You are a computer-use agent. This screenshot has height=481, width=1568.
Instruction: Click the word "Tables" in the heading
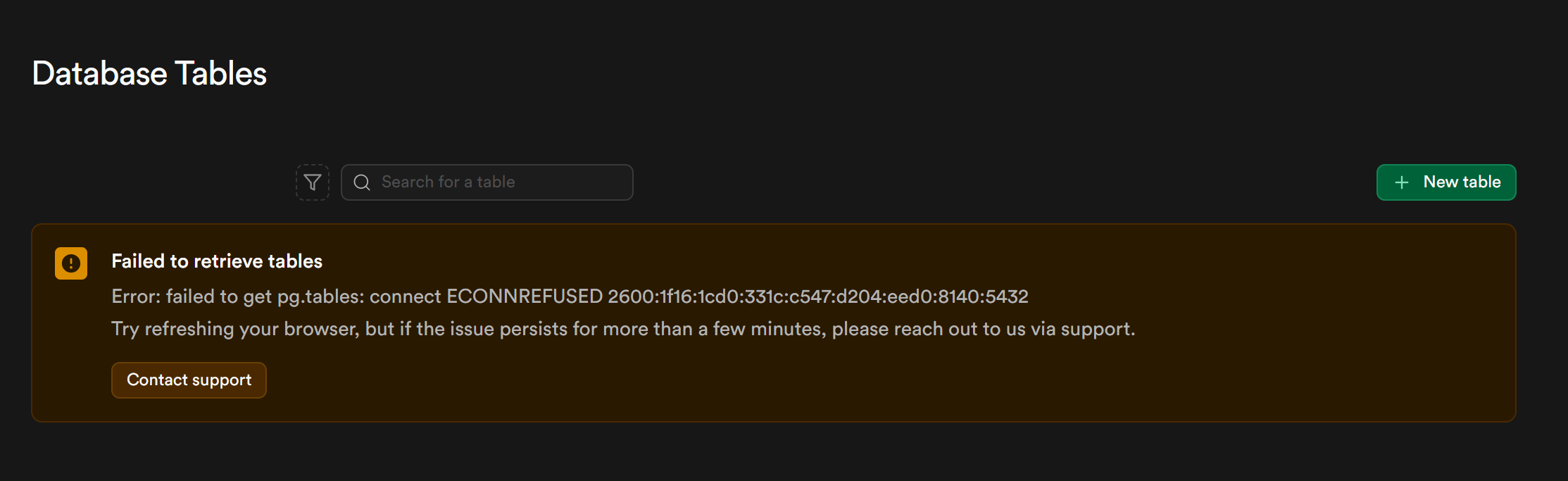221,74
